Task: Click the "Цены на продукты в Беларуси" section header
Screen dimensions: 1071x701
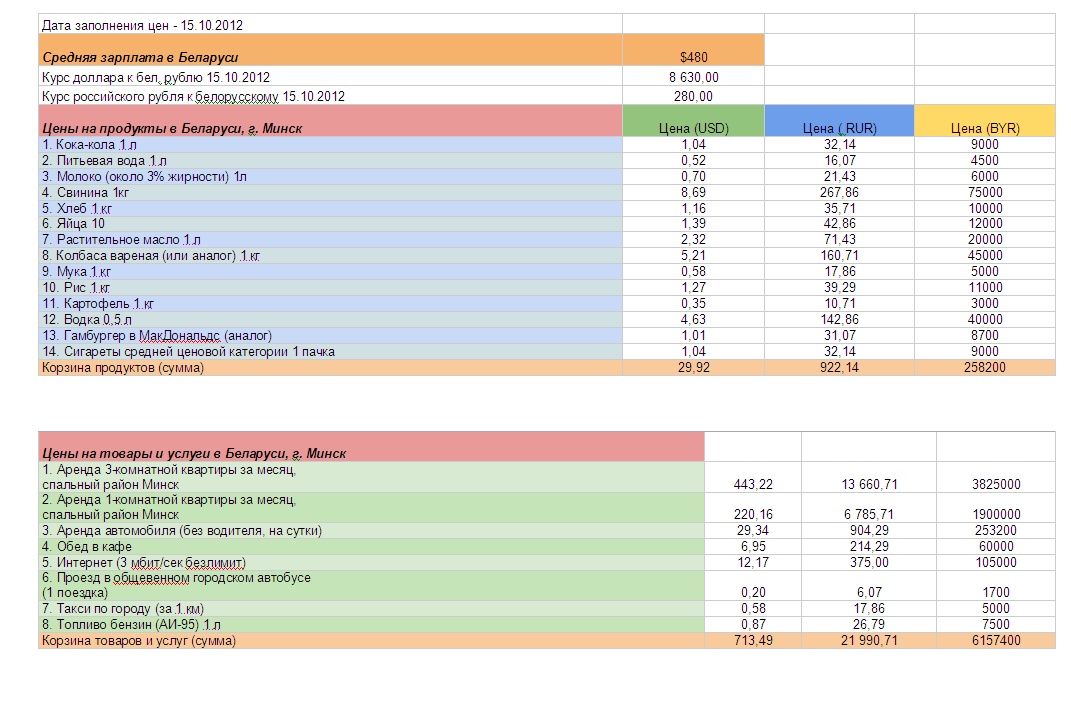Action: 172,128
